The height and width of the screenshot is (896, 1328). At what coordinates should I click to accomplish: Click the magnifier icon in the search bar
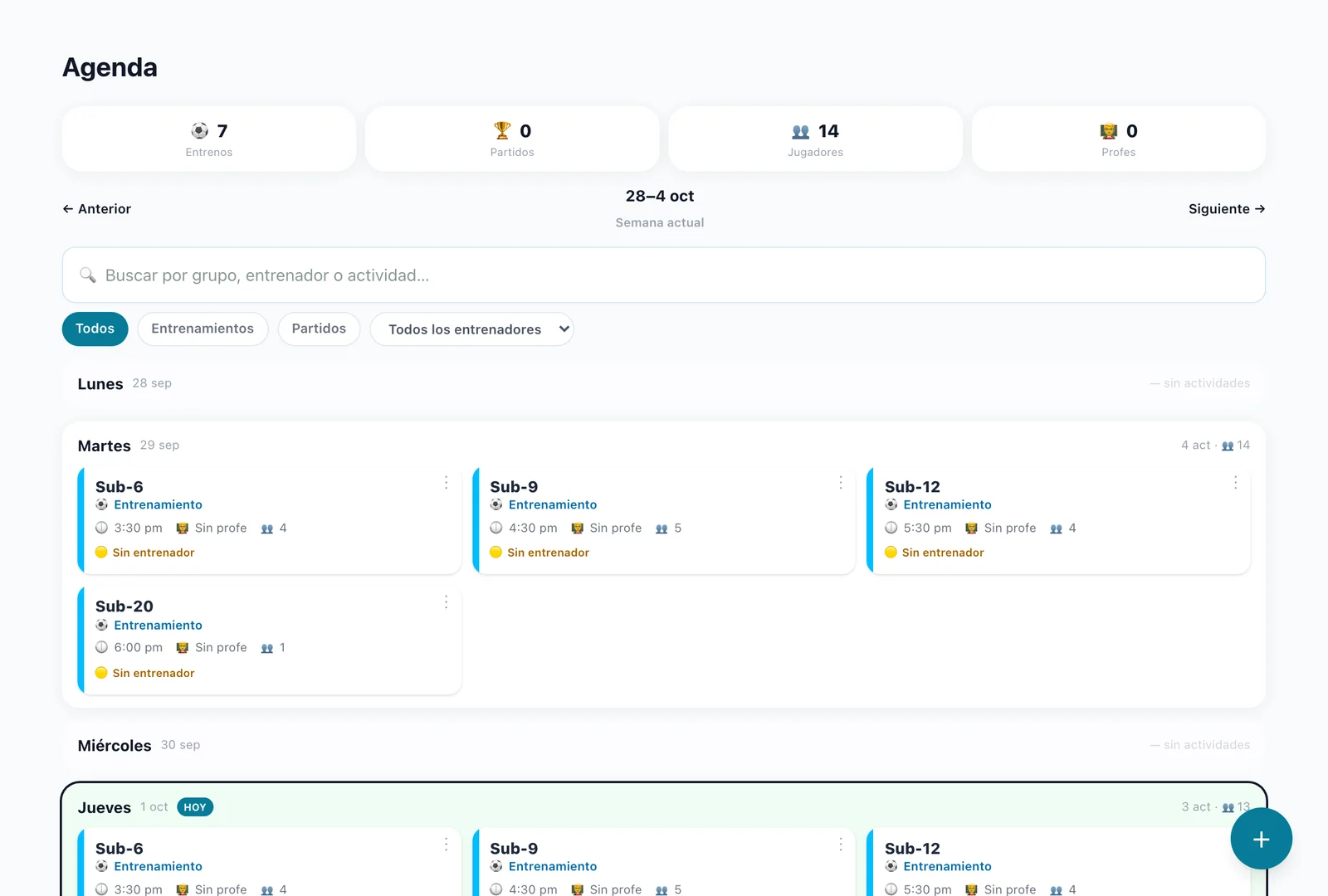(x=87, y=275)
